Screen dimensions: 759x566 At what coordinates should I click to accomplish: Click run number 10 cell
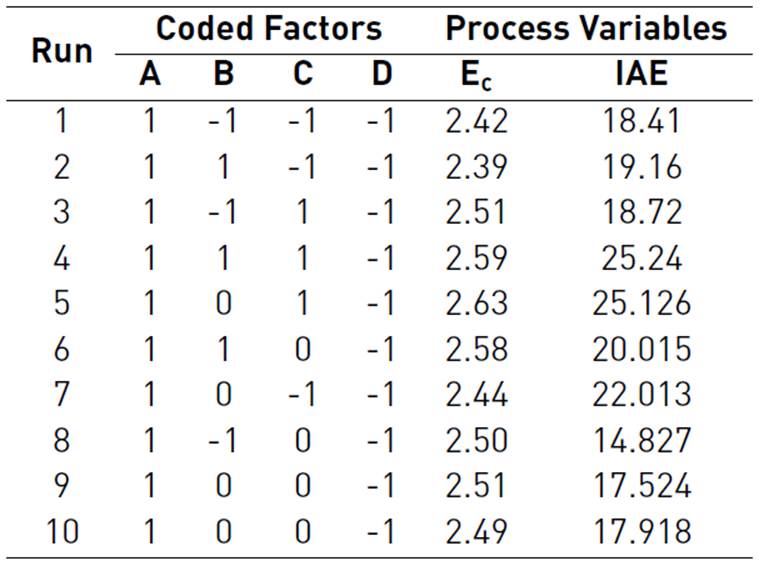(x=62, y=531)
